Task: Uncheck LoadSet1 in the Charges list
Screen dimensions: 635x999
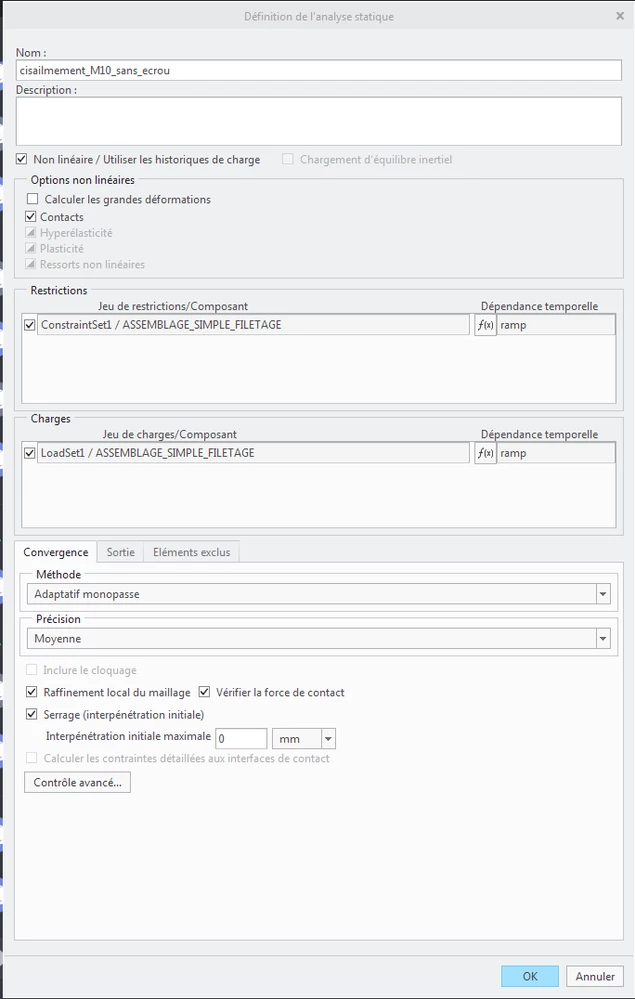Action: click(29, 452)
